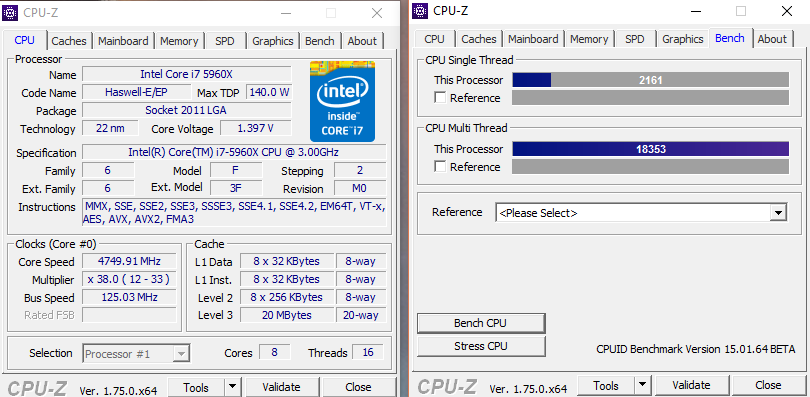Select the Graphics tab in left window
The width and height of the screenshot is (810, 397).
click(x=273, y=41)
